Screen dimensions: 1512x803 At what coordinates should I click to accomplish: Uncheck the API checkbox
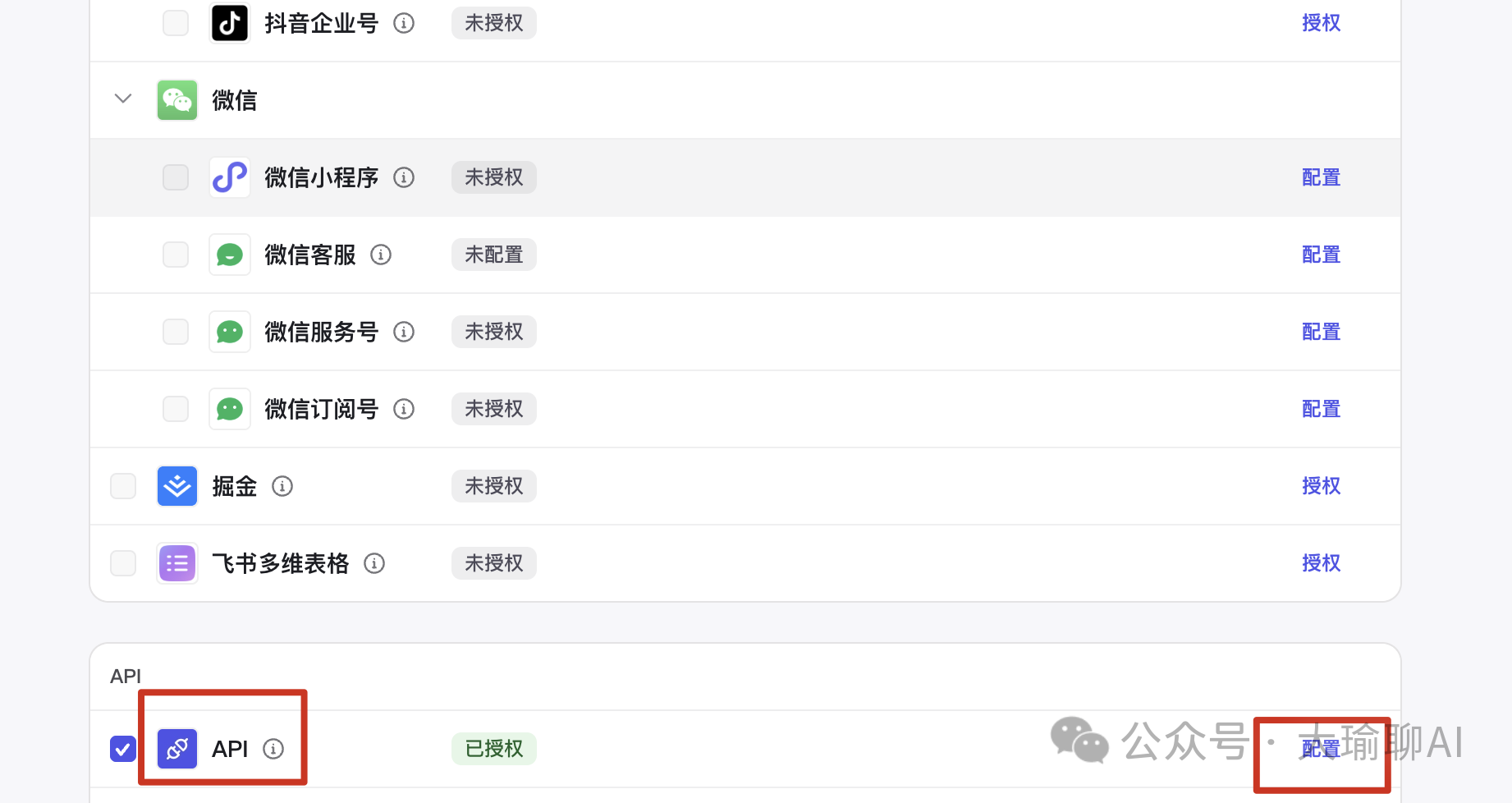(122, 748)
